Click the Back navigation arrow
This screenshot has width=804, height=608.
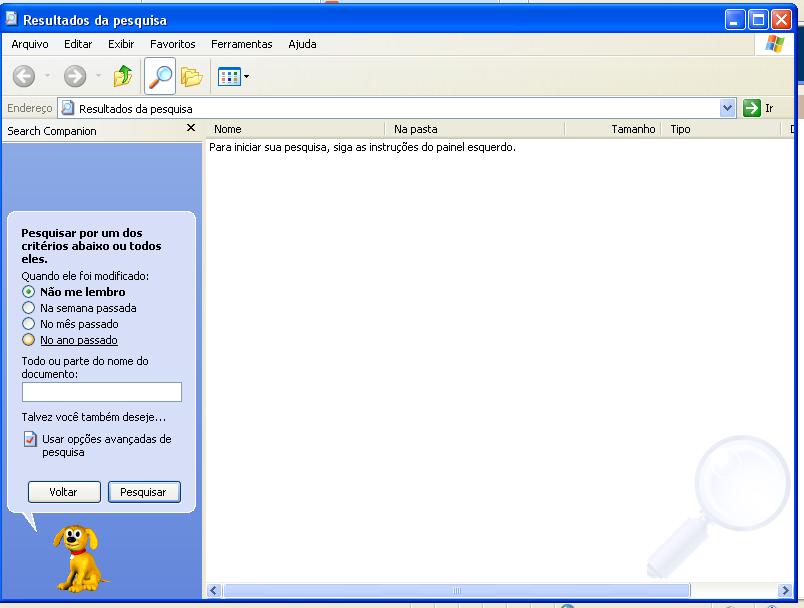coord(24,76)
